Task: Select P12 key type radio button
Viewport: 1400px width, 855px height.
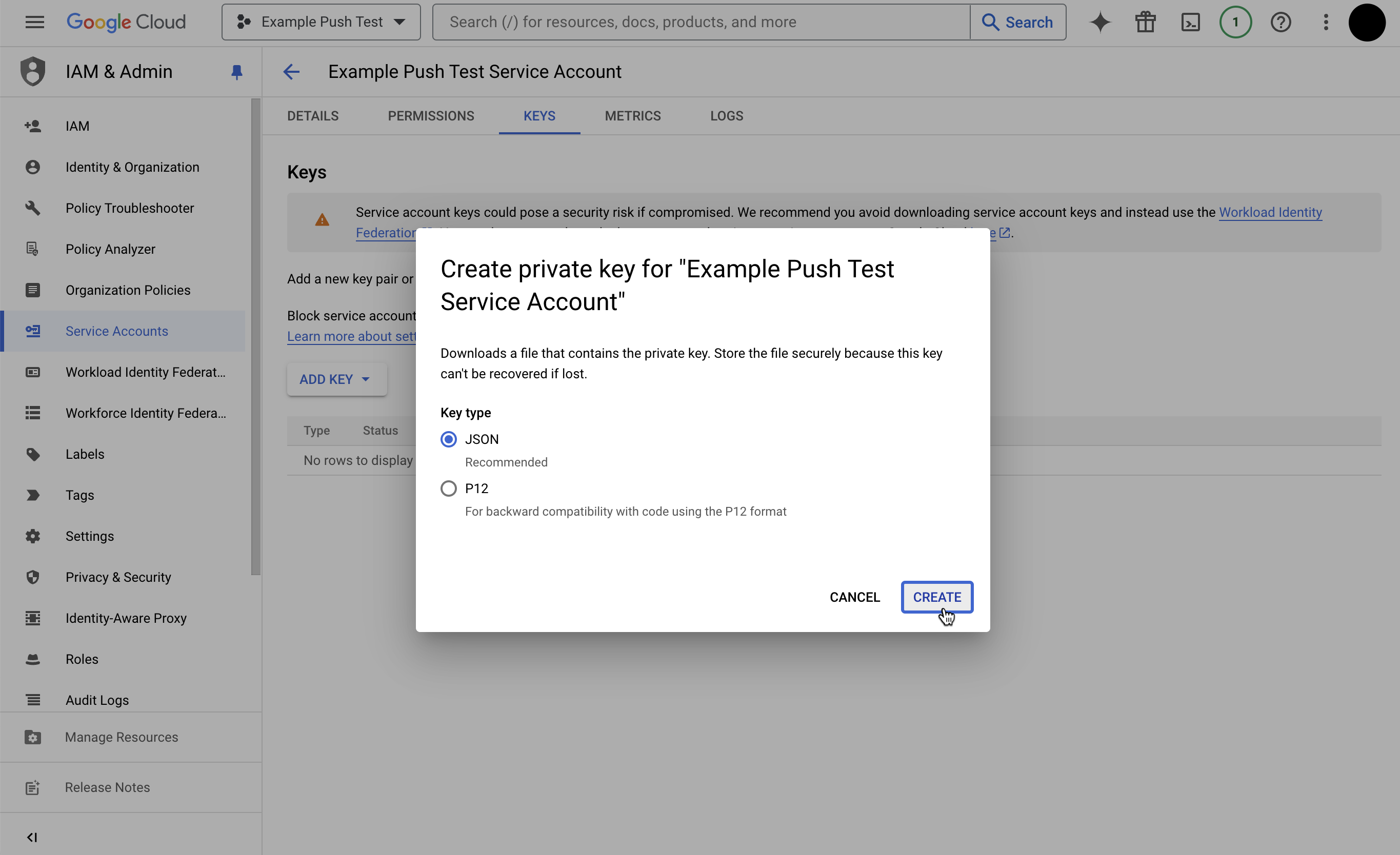Action: tap(449, 488)
